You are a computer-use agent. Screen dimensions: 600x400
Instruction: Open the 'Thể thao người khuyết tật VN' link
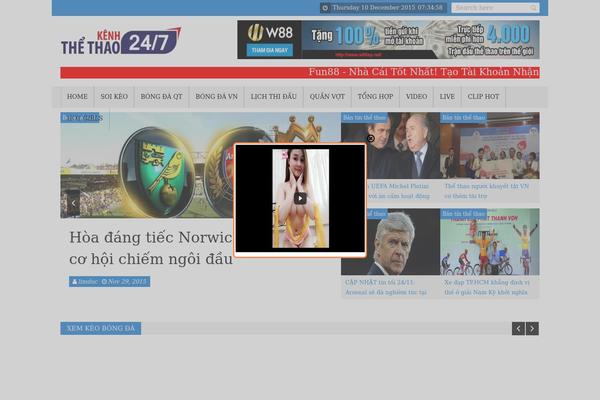(x=486, y=191)
